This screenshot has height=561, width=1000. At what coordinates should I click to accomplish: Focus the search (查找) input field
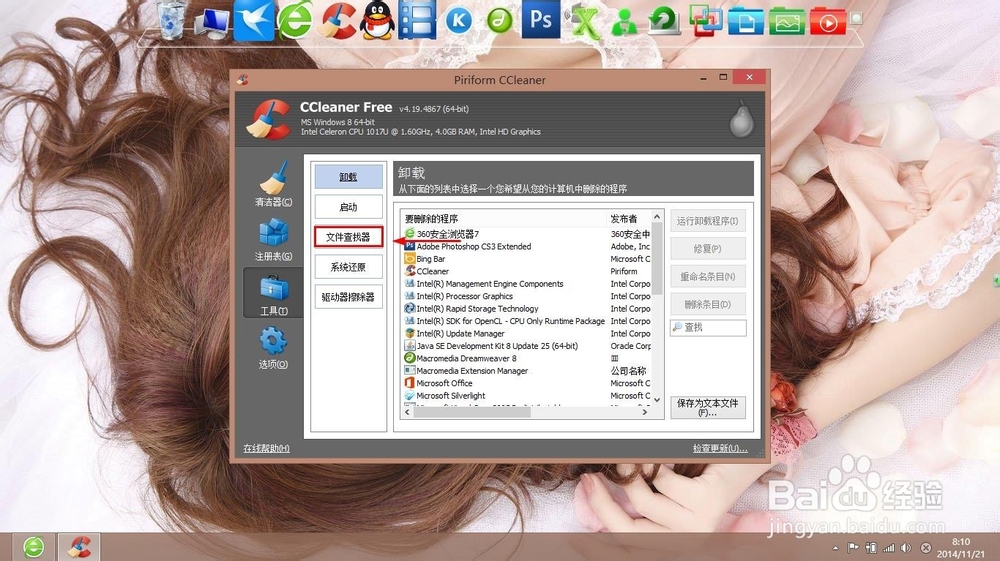point(708,327)
